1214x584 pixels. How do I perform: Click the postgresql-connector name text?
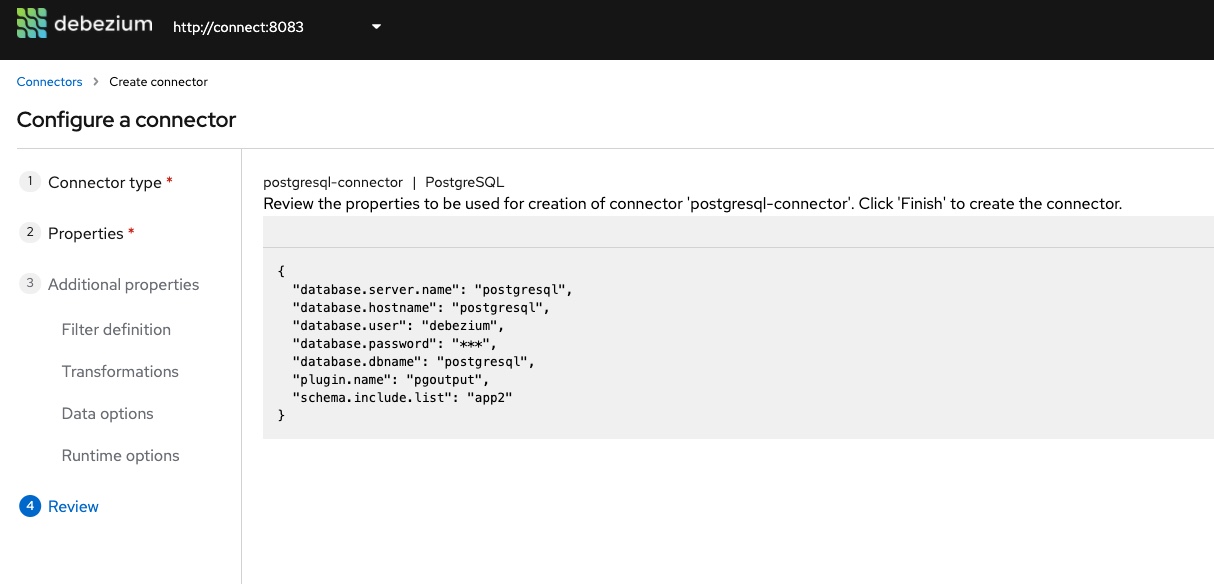coord(333,182)
